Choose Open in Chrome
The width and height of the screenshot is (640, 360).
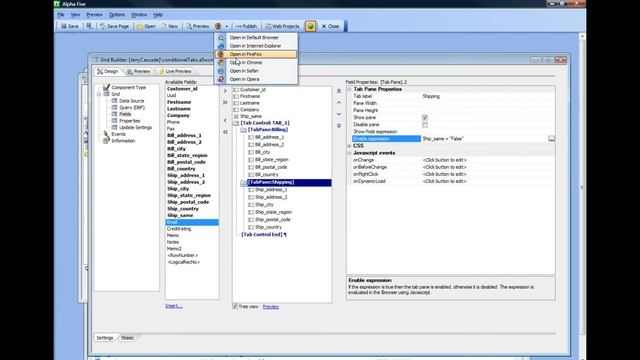(246, 62)
